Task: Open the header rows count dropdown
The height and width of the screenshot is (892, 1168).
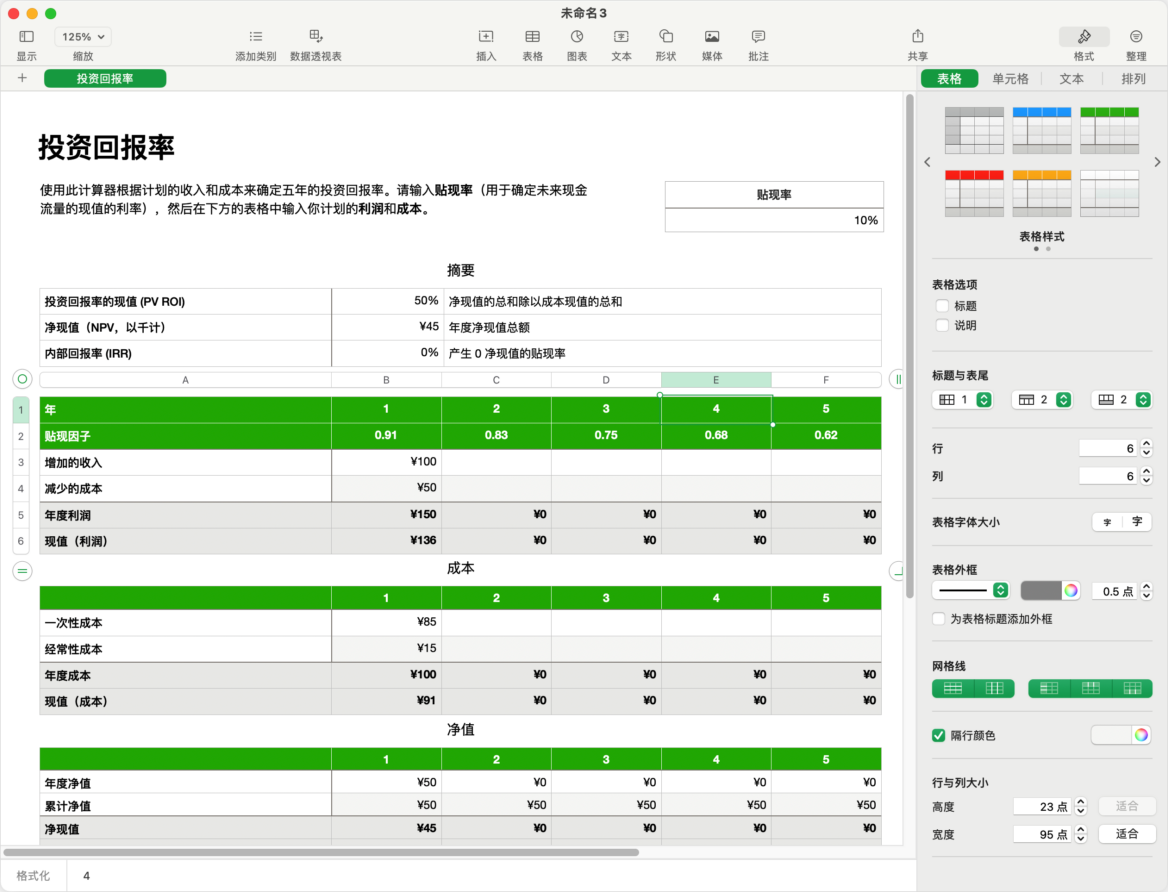Action: click(1041, 399)
